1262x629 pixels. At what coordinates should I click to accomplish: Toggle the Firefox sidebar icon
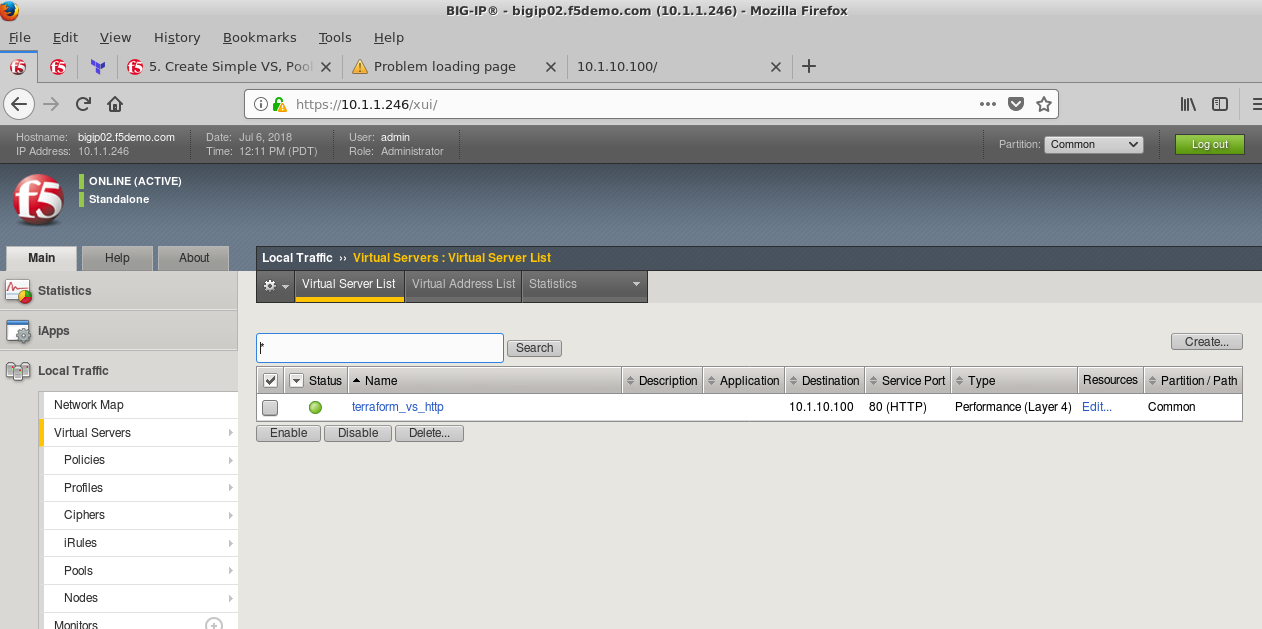pyautogui.click(x=1220, y=104)
